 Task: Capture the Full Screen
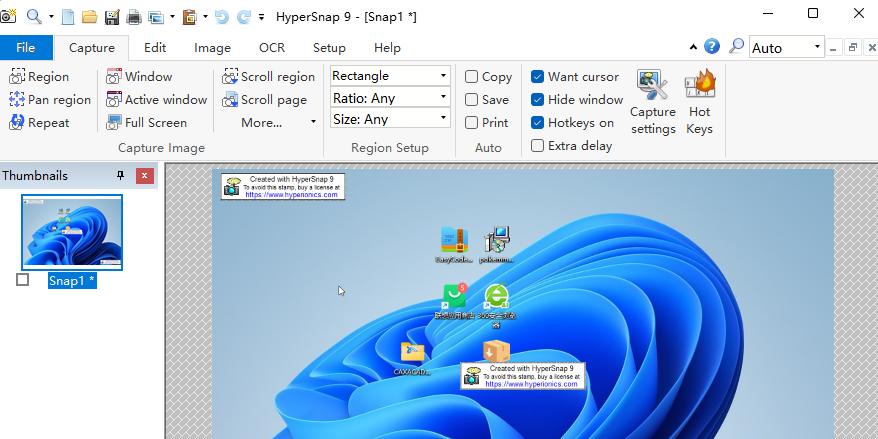tap(147, 123)
